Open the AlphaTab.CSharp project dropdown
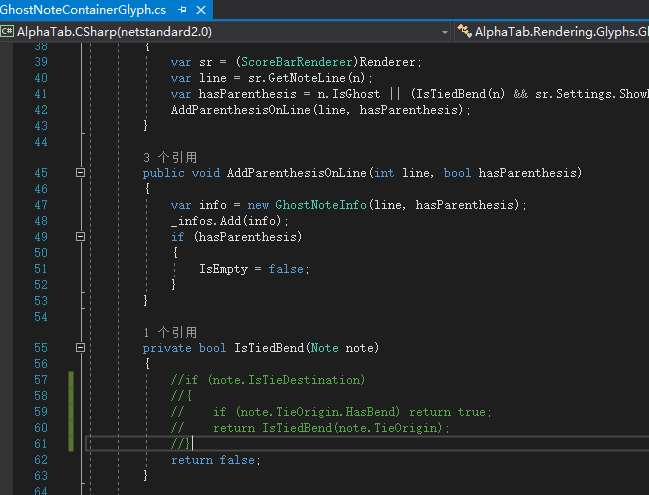 click(x=445, y=32)
